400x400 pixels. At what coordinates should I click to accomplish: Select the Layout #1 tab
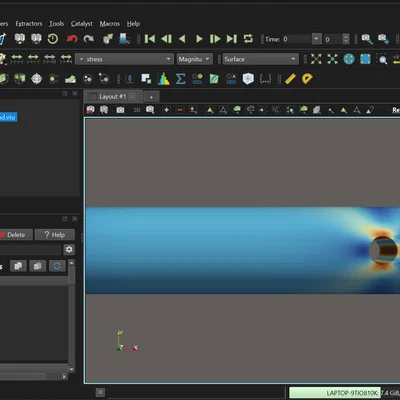[113, 97]
